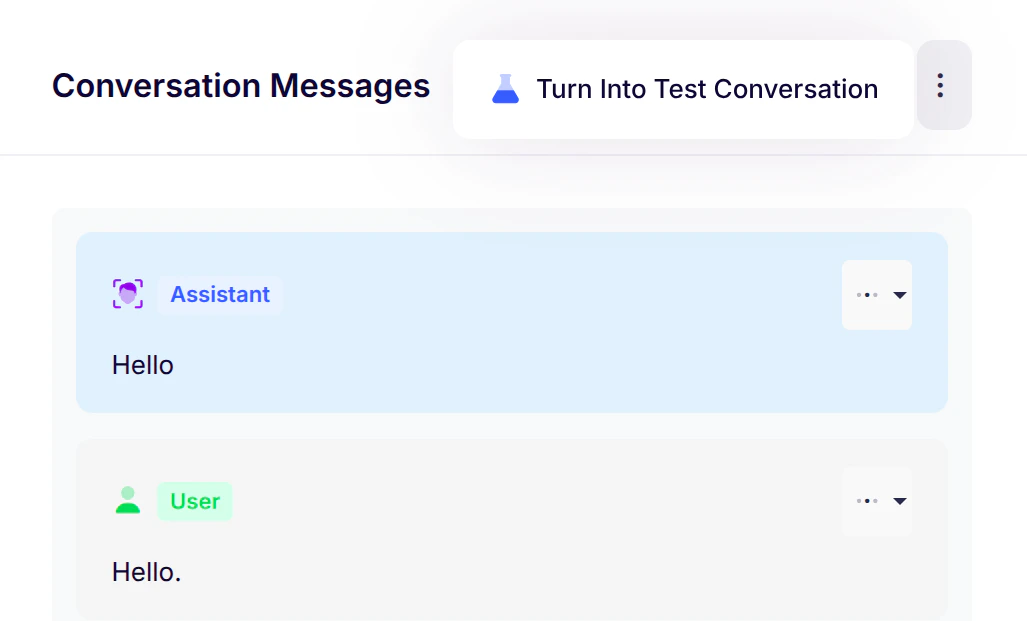Click the Hello. message from the User
The image size is (1027, 621).
[x=146, y=572]
